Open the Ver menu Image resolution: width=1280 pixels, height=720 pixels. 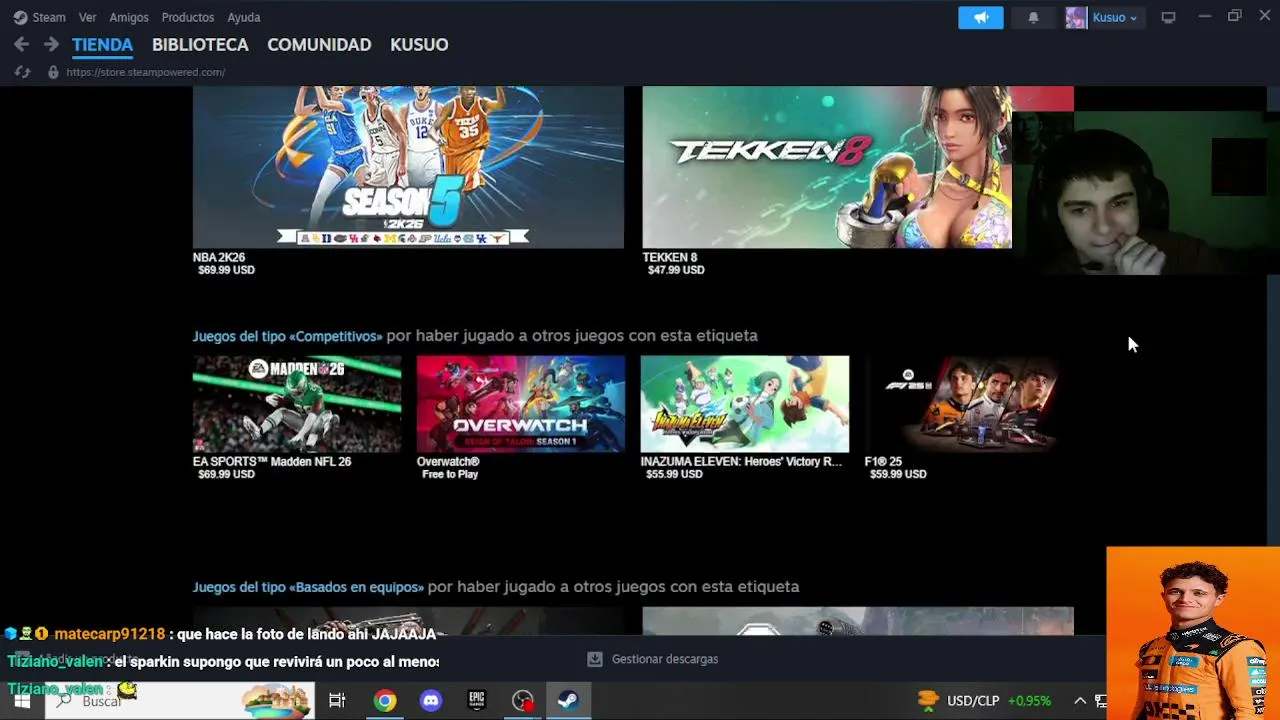88,17
